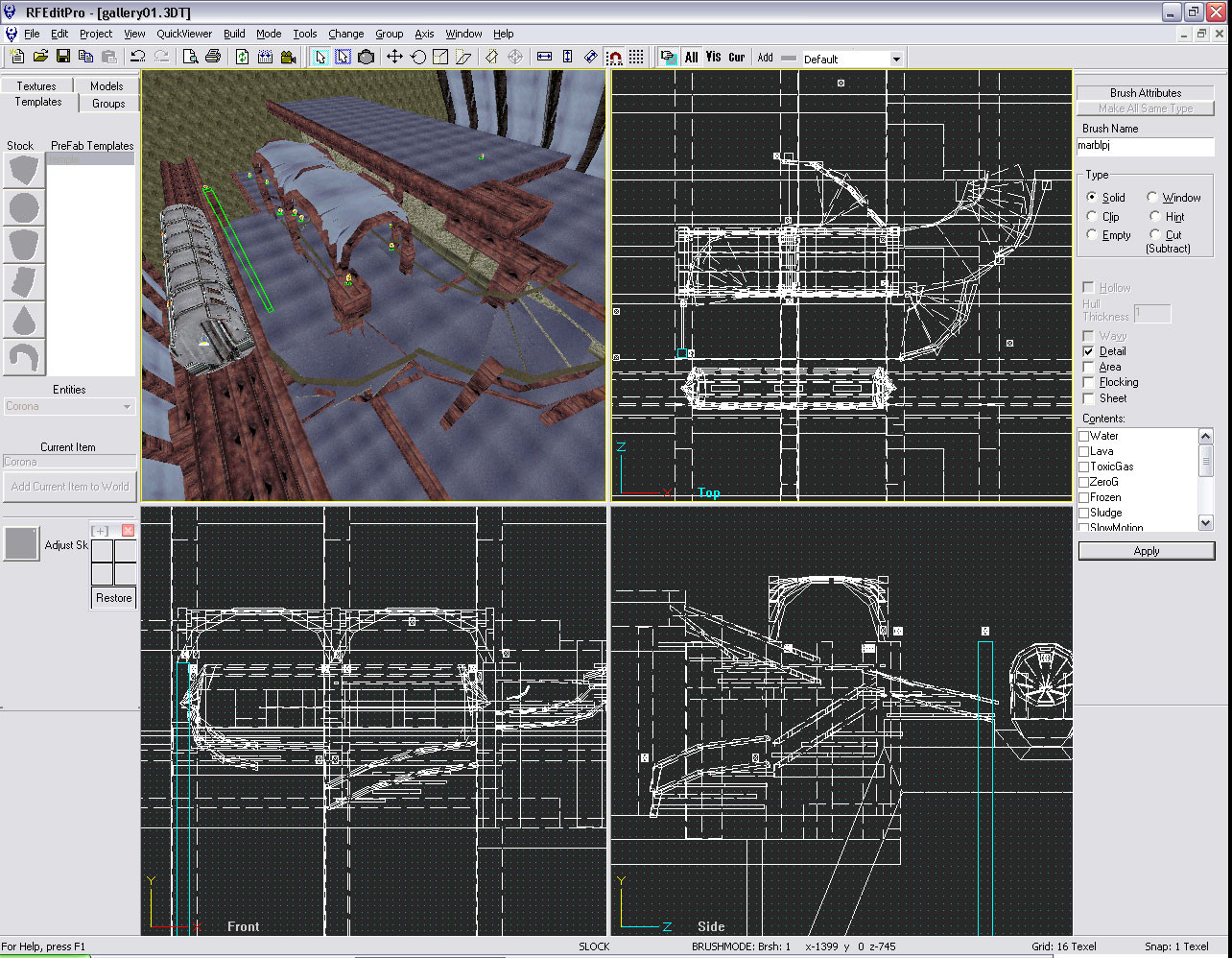This screenshot has width=1232, height=958.
Task: Click the camera mode icon
Action: [x=366, y=58]
